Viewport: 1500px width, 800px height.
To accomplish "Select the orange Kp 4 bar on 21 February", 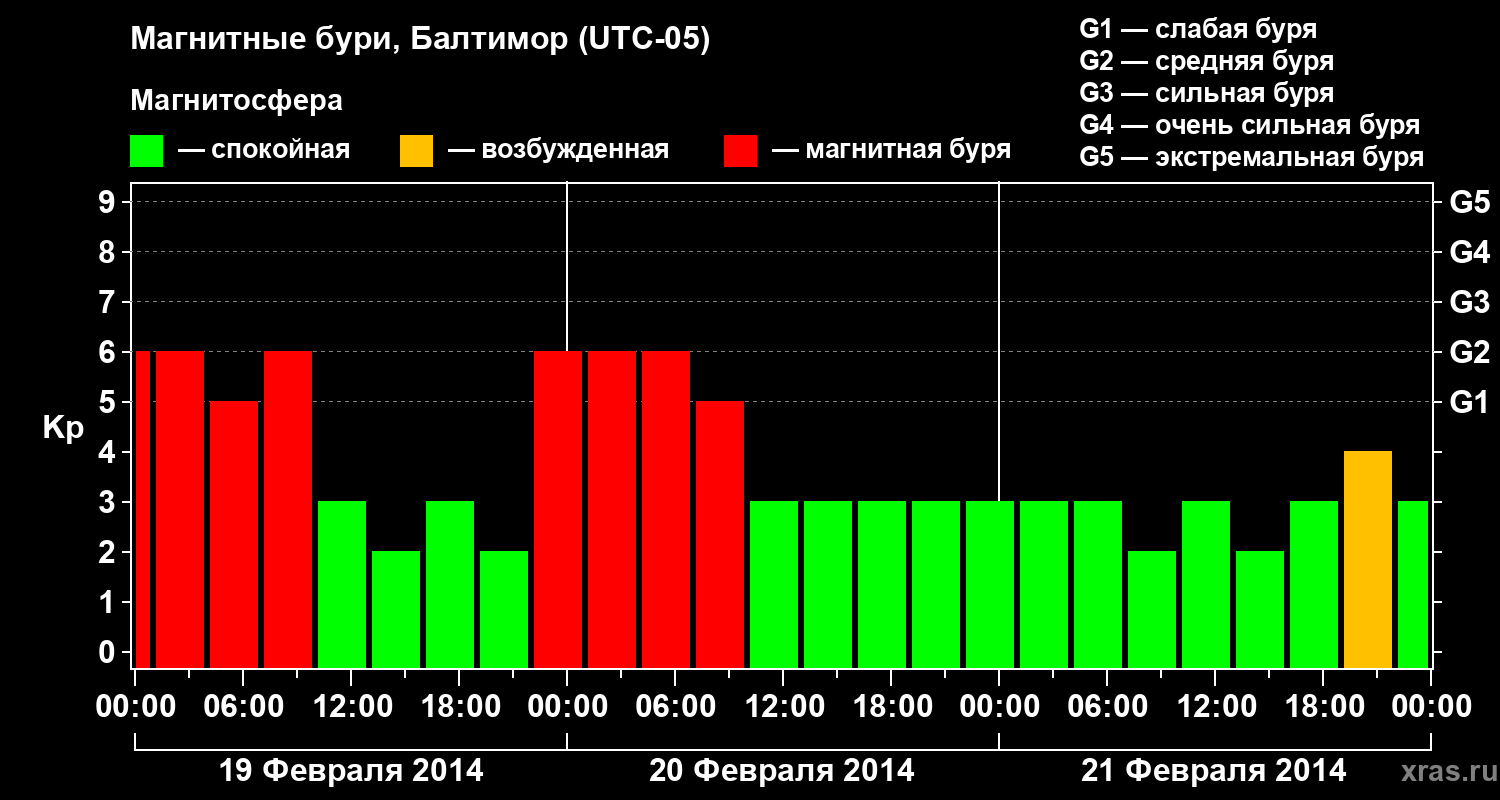I will pyautogui.click(x=1368, y=559).
